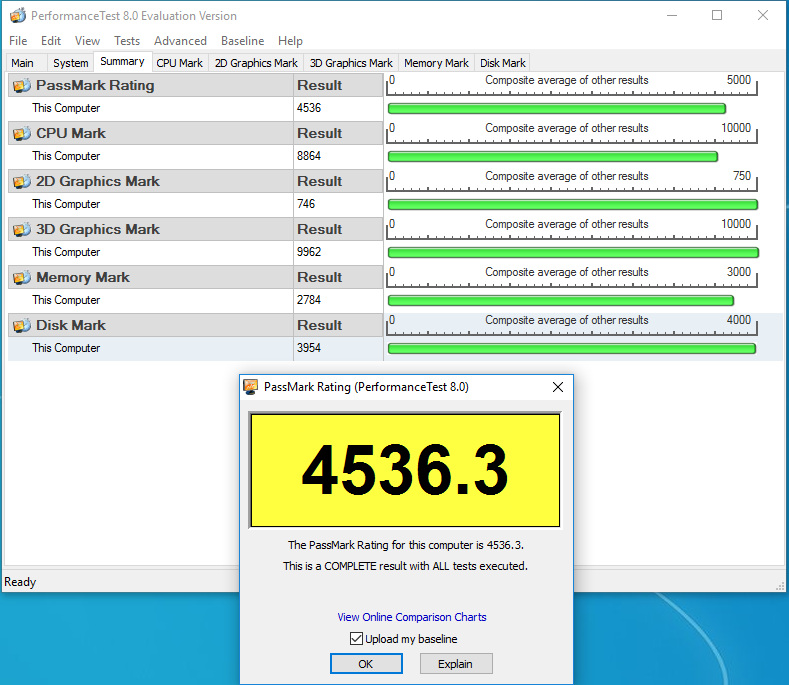Close the PassMark Rating dialog
Screen dimensions: 789x685
(x=558, y=387)
